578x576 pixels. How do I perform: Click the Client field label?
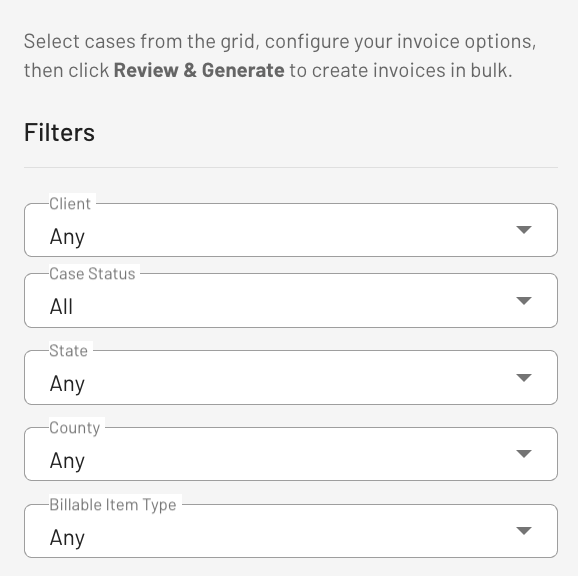pyautogui.click(x=70, y=204)
